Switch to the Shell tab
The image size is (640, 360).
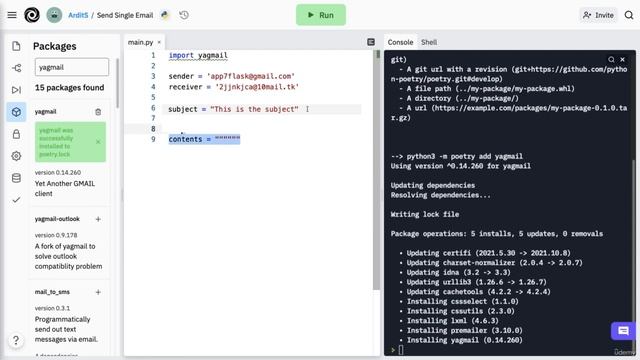click(429, 42)
